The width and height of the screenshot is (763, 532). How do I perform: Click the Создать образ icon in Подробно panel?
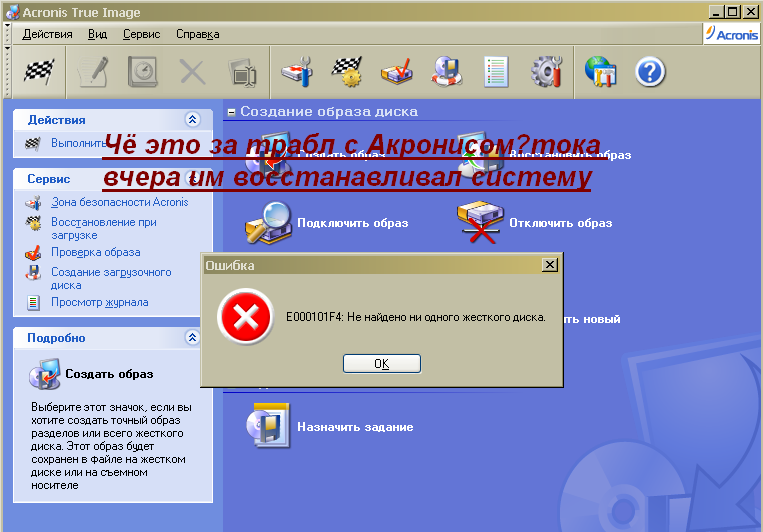coord(45,374)
